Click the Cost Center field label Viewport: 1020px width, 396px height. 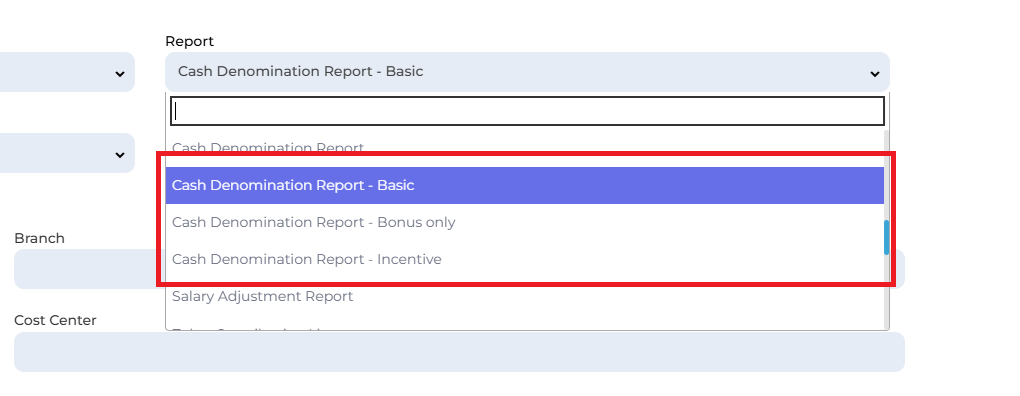55,320
